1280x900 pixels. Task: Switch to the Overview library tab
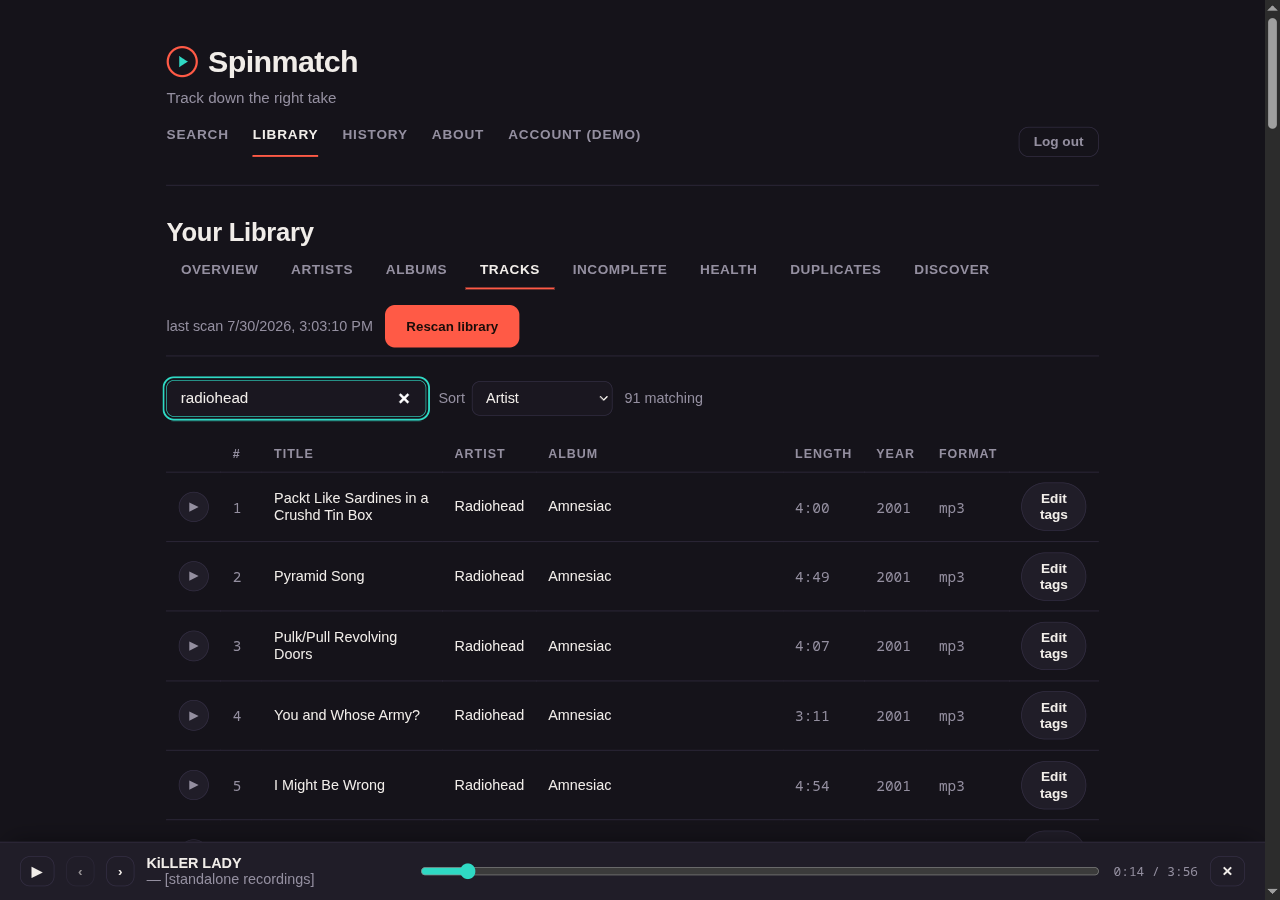click(220, 270)
